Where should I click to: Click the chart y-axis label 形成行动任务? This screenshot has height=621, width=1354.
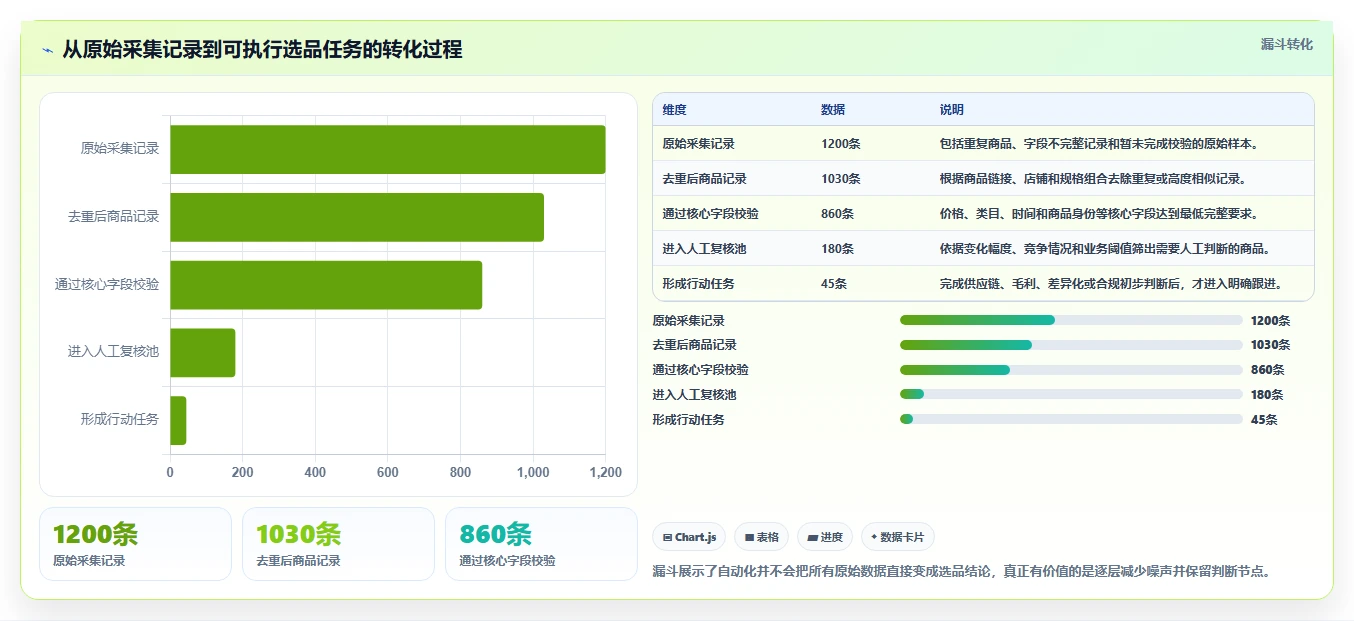[120, 420]
